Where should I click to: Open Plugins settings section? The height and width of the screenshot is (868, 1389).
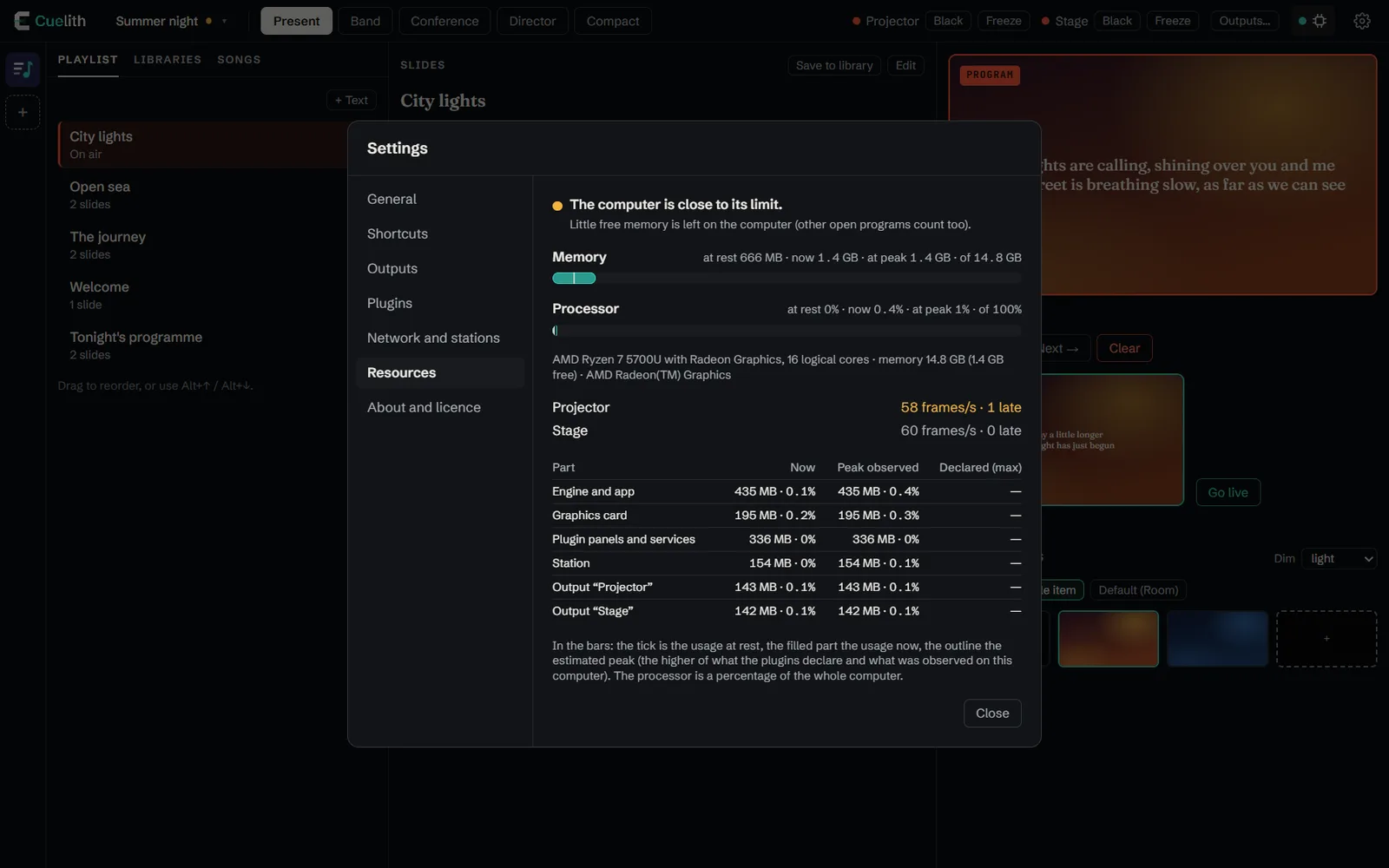[440, 303]
